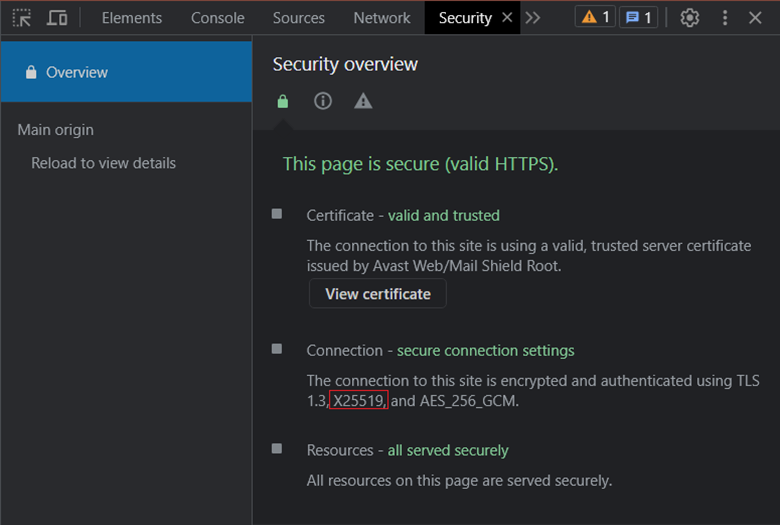
Task: Open the Network tab
Action: (382, 18)
